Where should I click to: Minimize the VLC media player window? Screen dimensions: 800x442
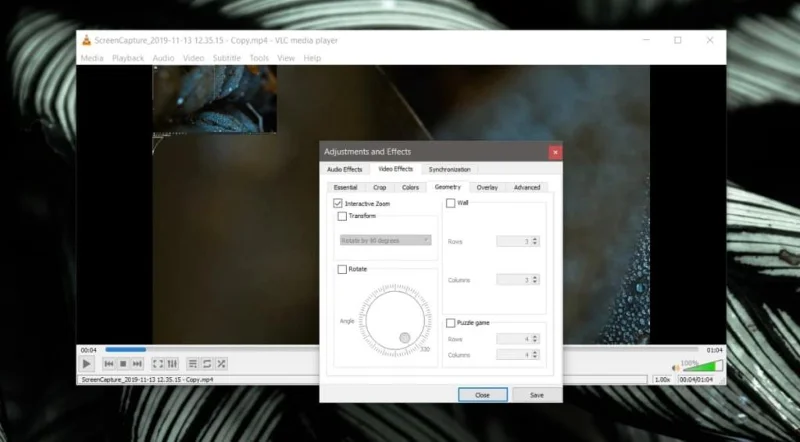[x=646, y=40]
